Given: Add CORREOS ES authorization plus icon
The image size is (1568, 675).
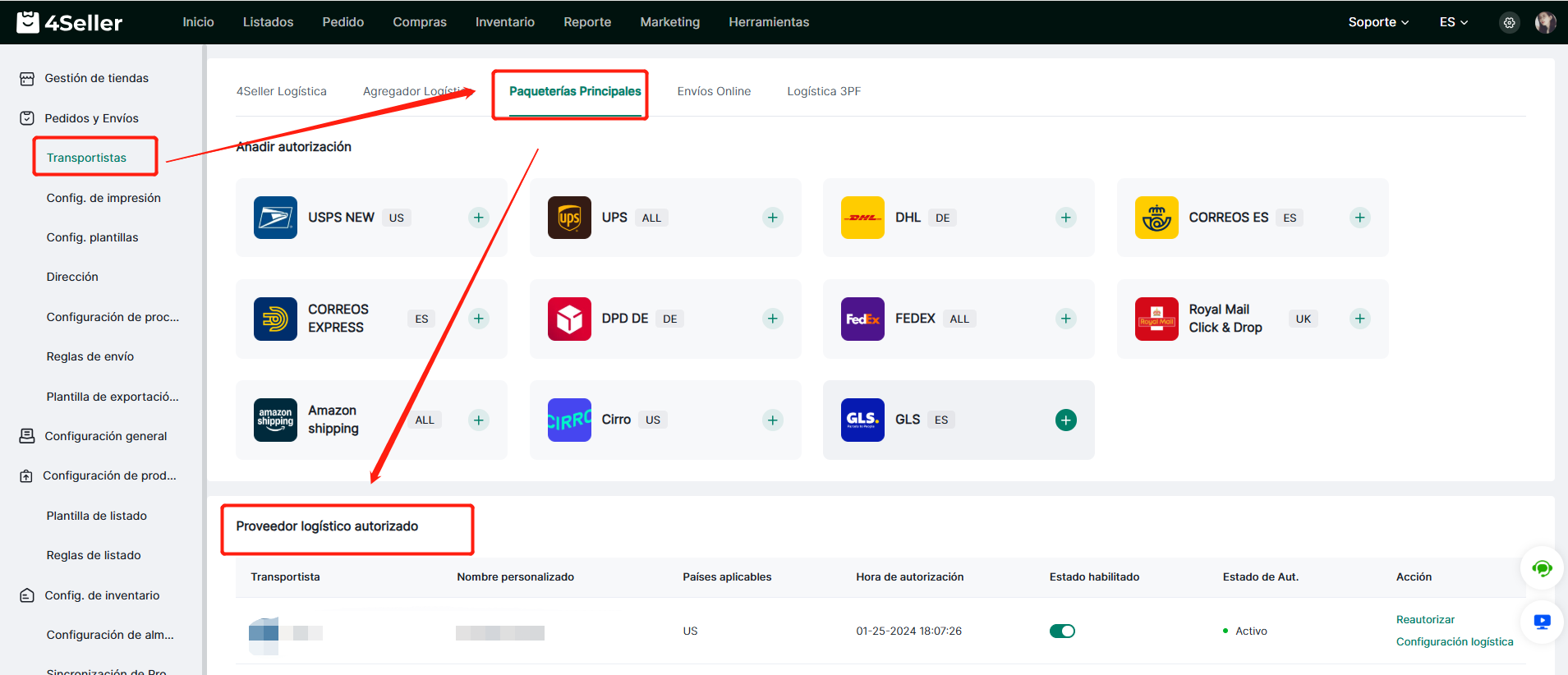Looking at the screenshot, I should pyautogui.click(x=1359, y=218).
